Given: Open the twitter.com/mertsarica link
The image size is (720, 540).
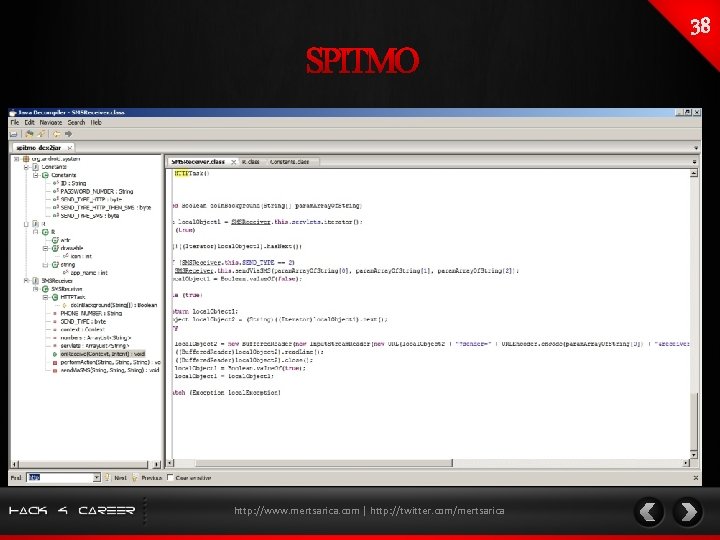Looking at the screenshot, I should [x=437, y=511].
